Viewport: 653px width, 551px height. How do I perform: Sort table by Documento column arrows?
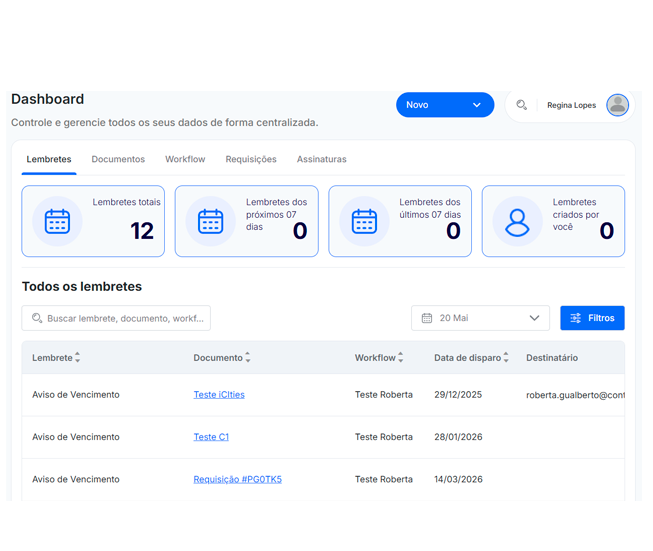pos(248,358)
